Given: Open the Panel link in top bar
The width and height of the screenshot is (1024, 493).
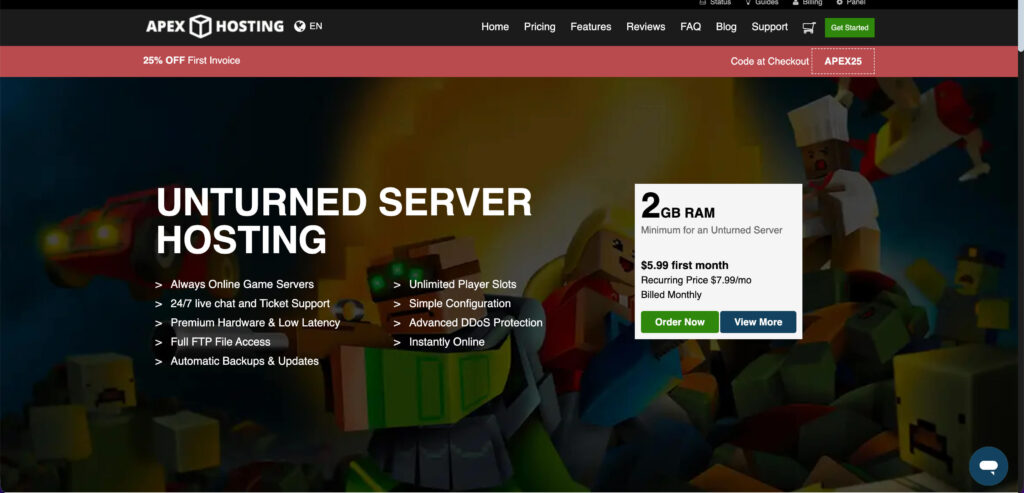Looking at the screenshot, I should point(851,3).
